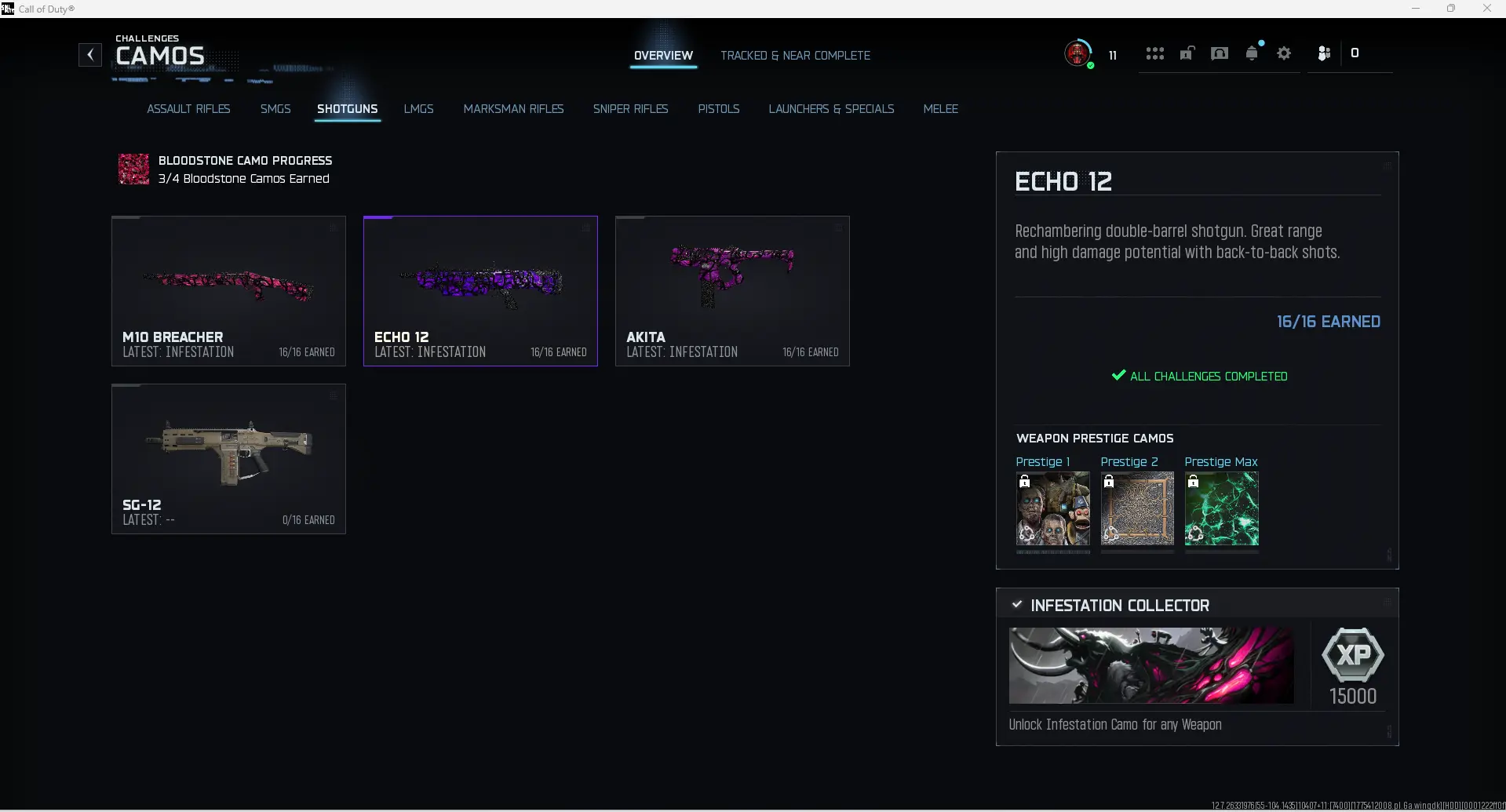Image resolution: width=1506 pixels, height=812 pixels.
Task: Click the open padlock icon in header
Action: (1187, 53)
